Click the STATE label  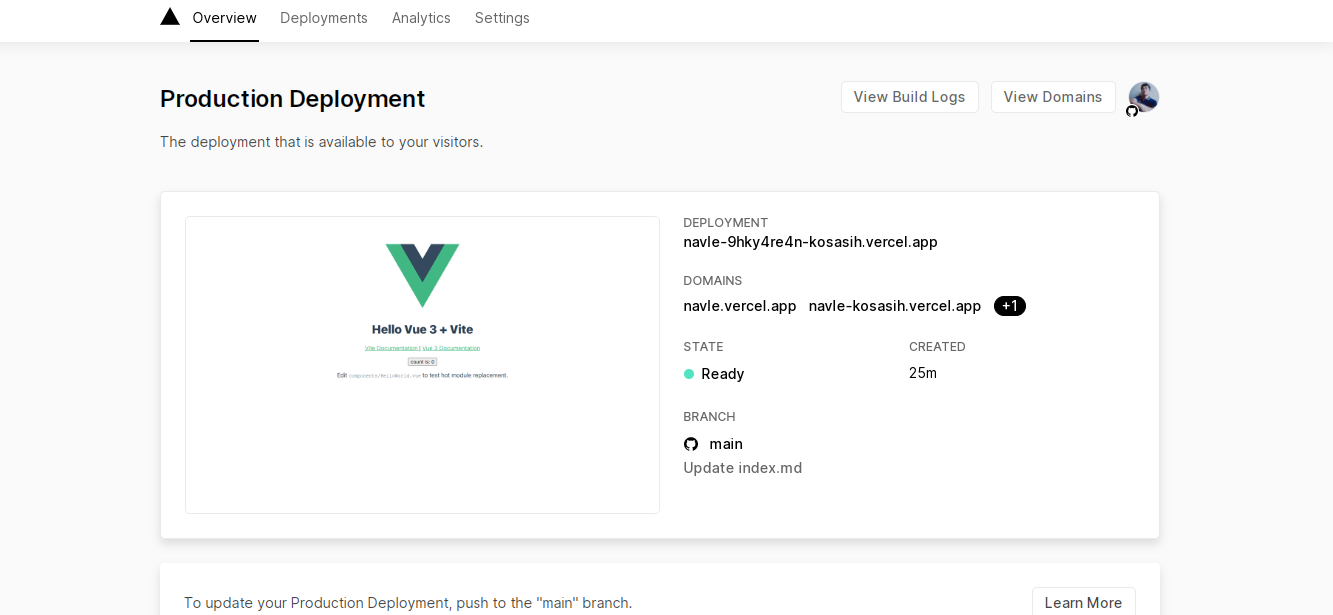[x=704, y=347]
